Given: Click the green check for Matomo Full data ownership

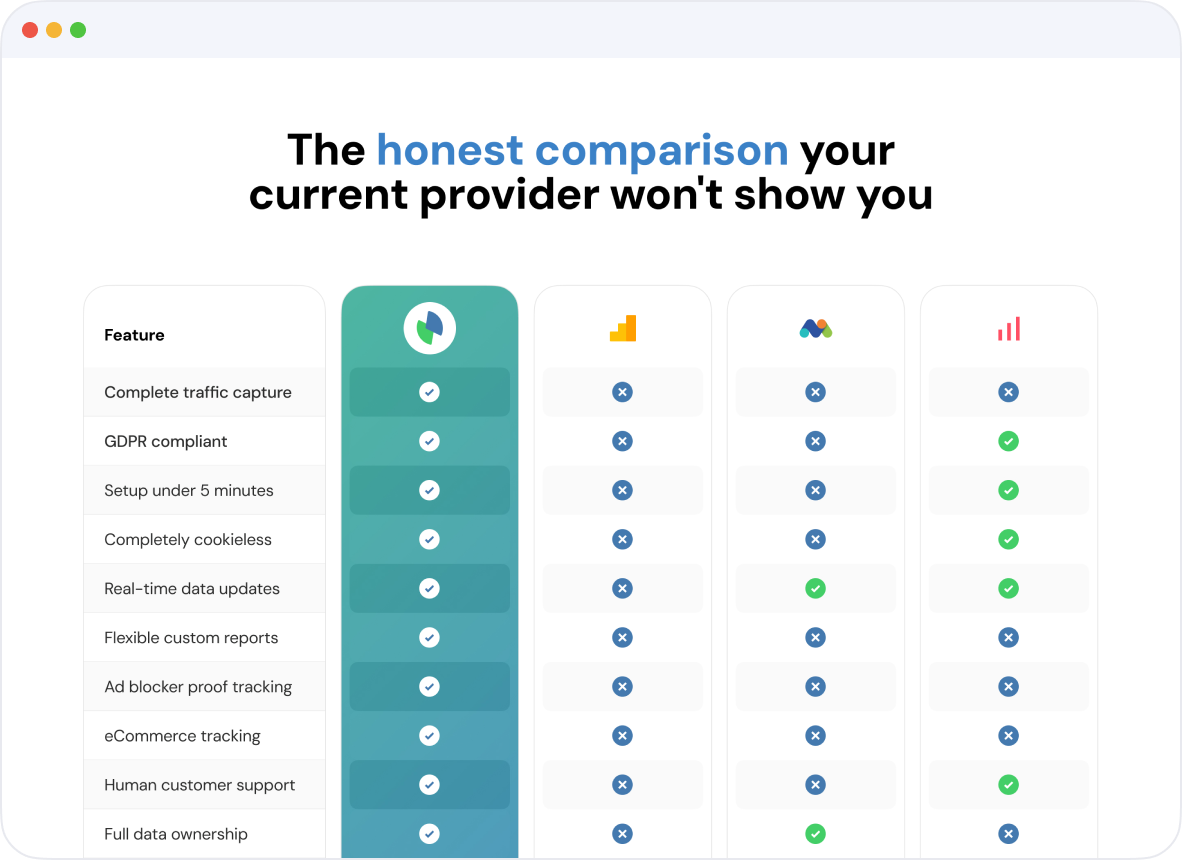Looking at the screenshot, I should (816, 834).
